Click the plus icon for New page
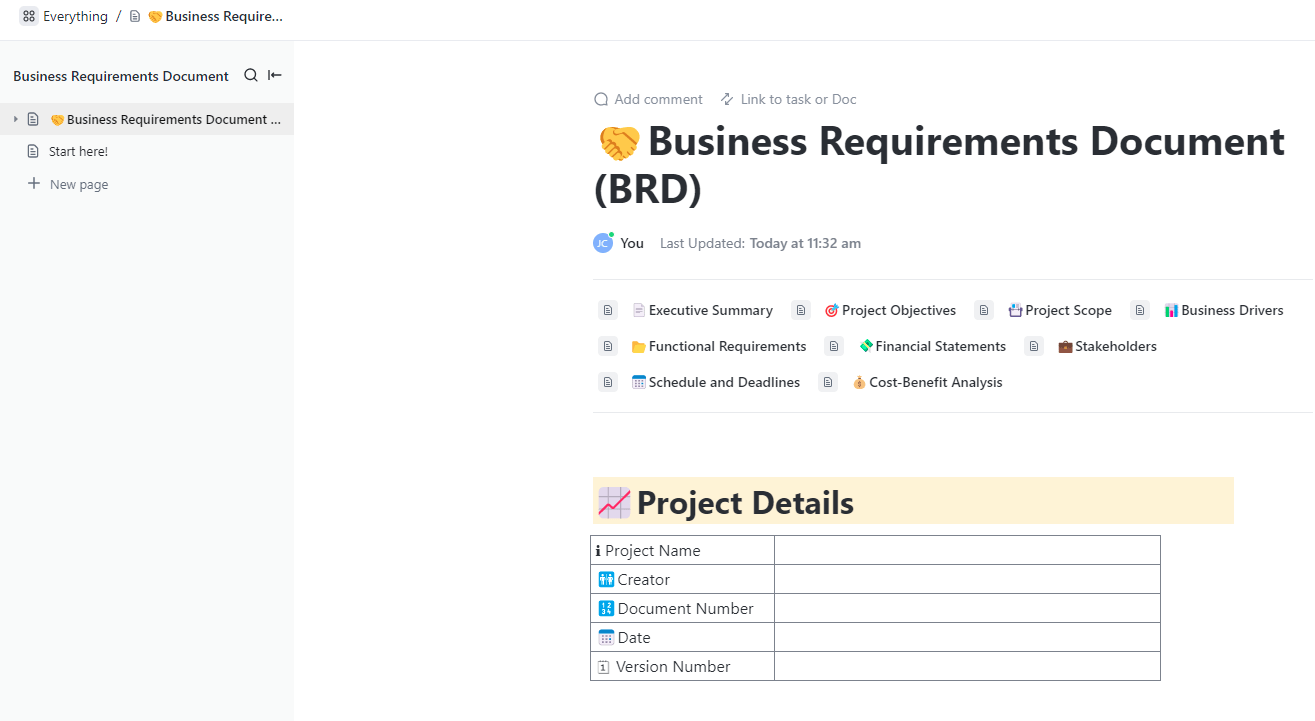 (34, 184)
